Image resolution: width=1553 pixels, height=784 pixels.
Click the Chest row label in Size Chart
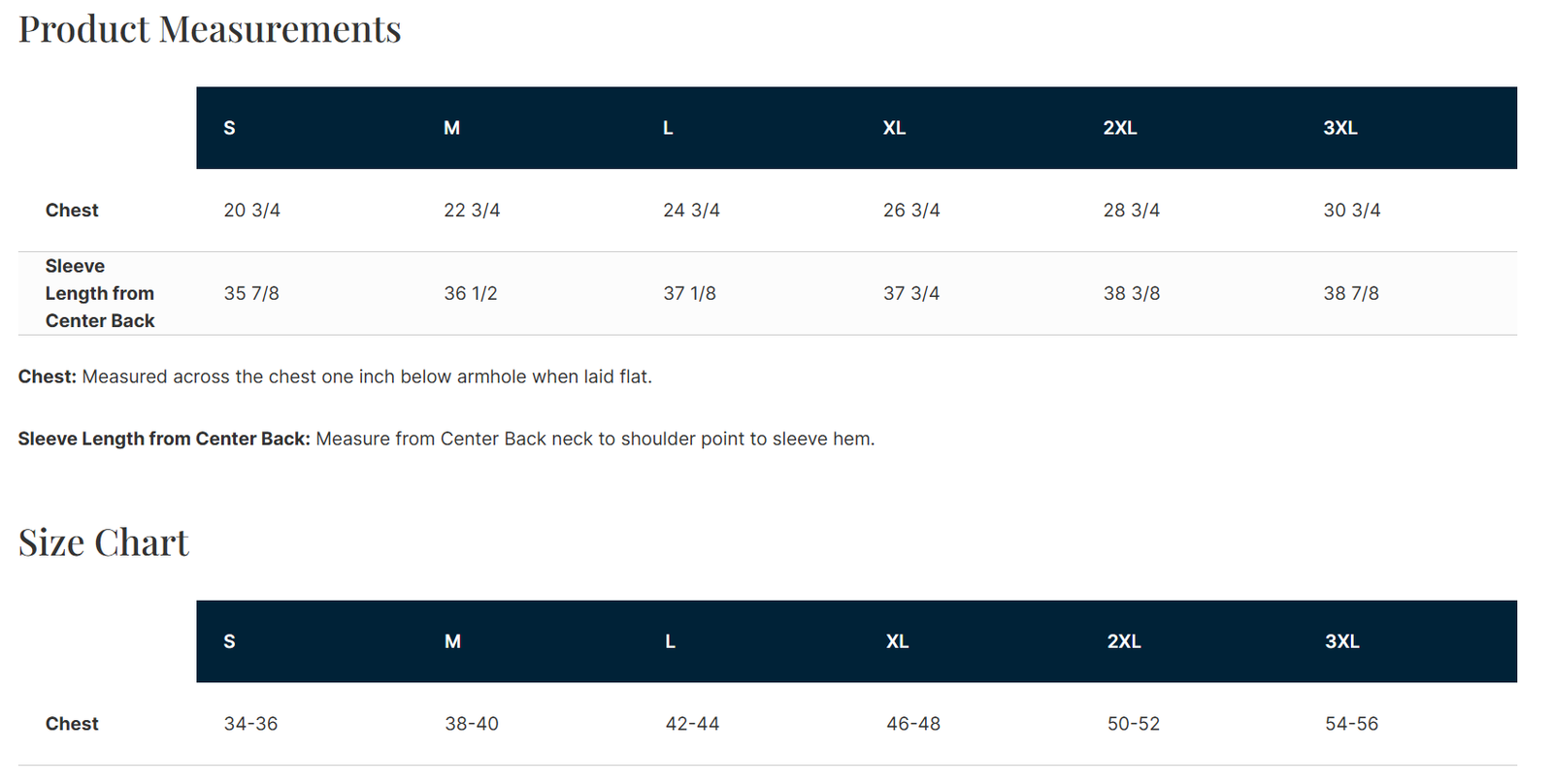(72, 724)
